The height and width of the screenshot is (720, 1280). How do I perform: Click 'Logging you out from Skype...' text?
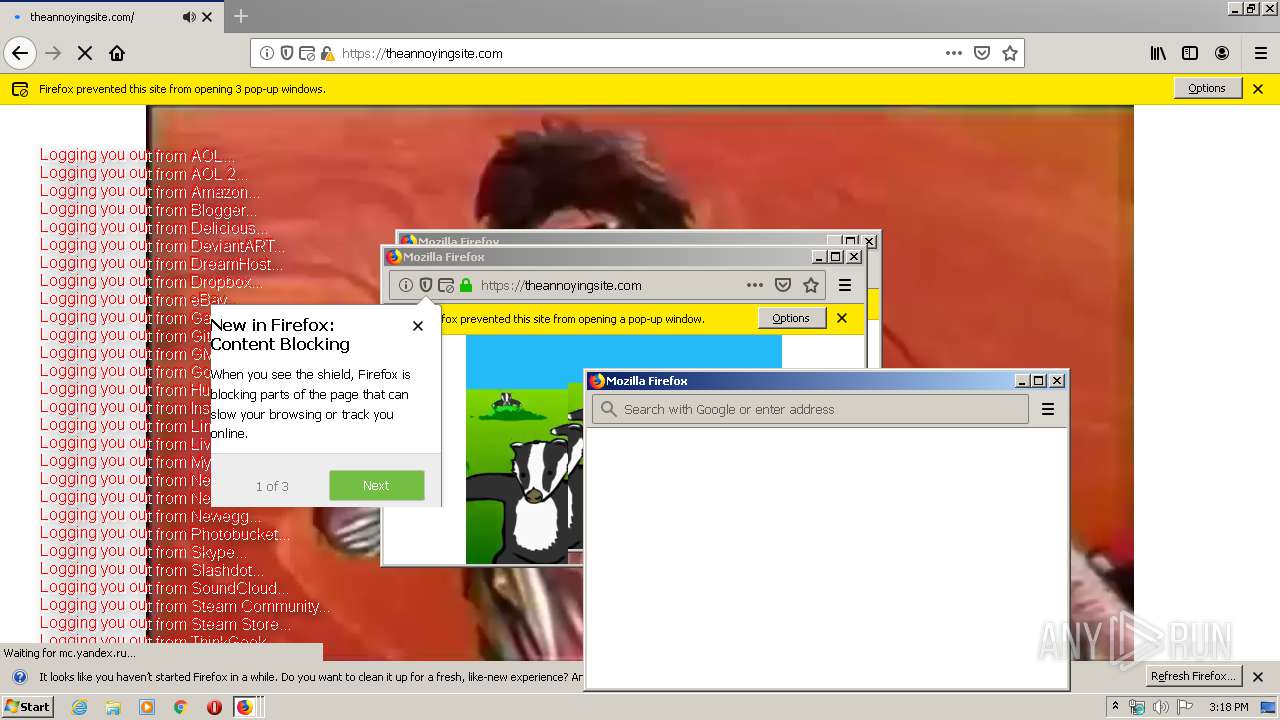[x=143, y=552]
